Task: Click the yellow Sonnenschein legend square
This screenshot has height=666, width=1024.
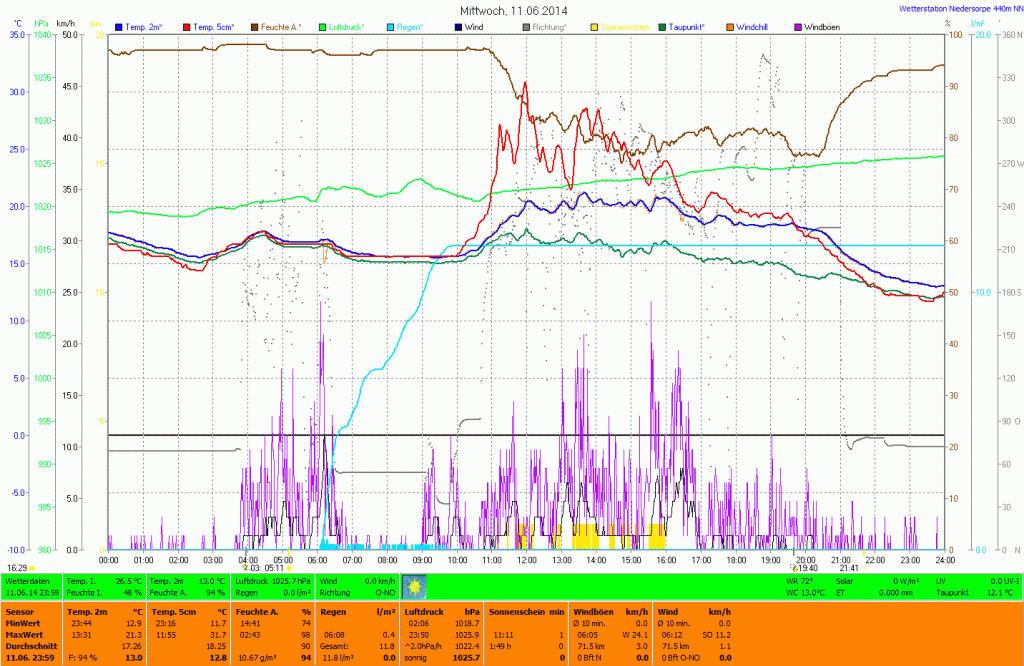Action: click(595, 26)
